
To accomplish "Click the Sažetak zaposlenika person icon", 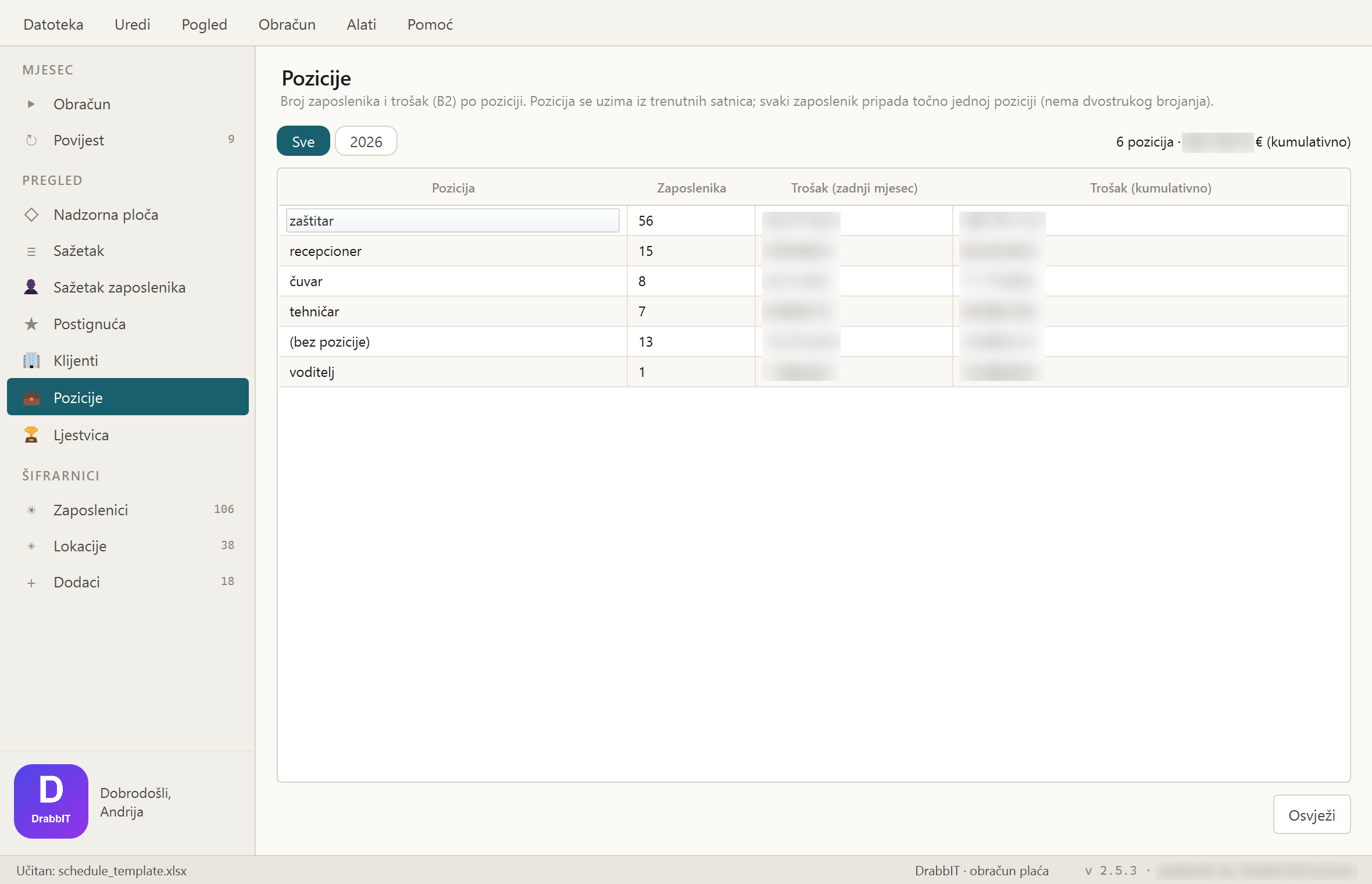I will point(31,287).
